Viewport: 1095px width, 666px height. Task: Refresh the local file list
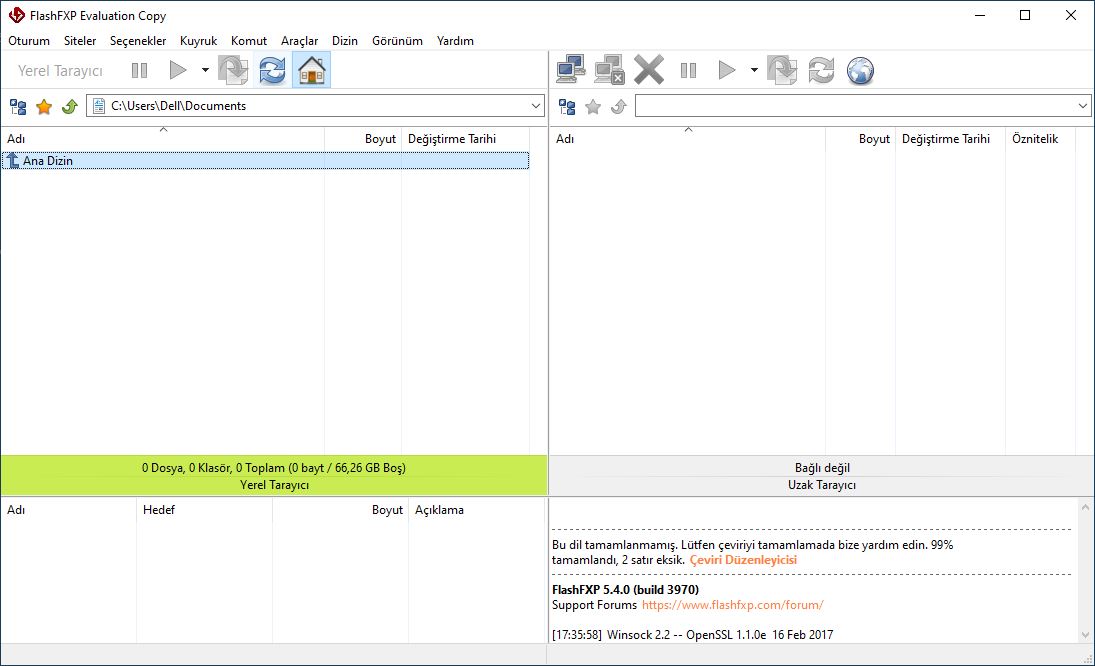[272, 70]
